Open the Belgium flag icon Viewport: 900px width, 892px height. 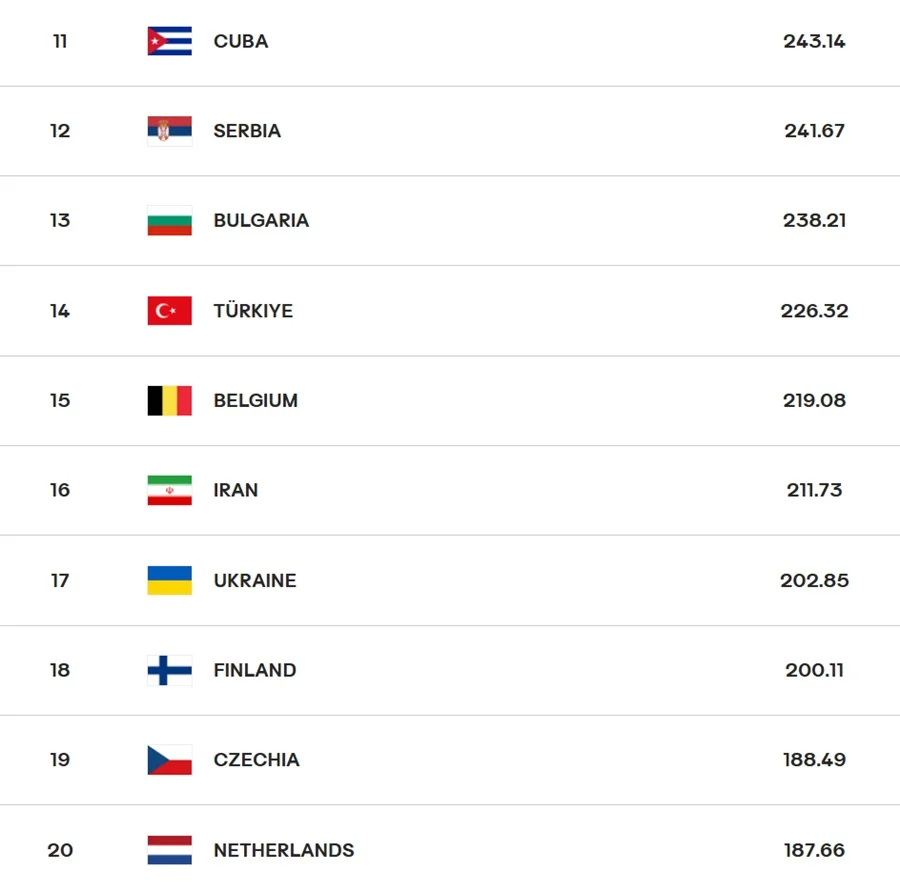click(169, 401)
